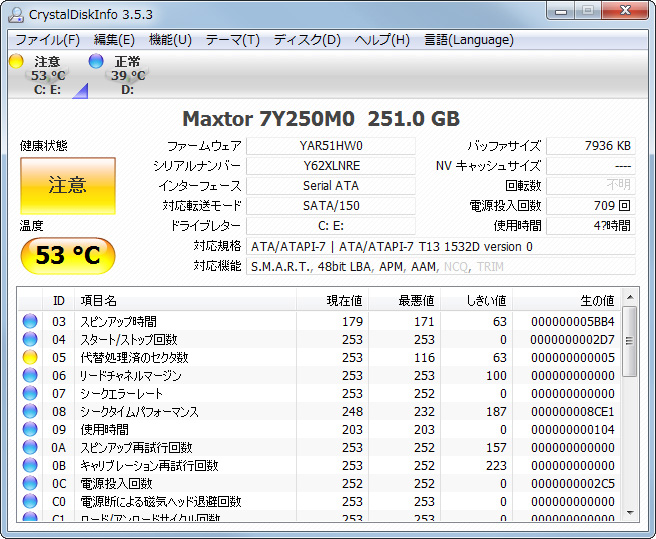Select the row text スピンアップ時間

118,321
